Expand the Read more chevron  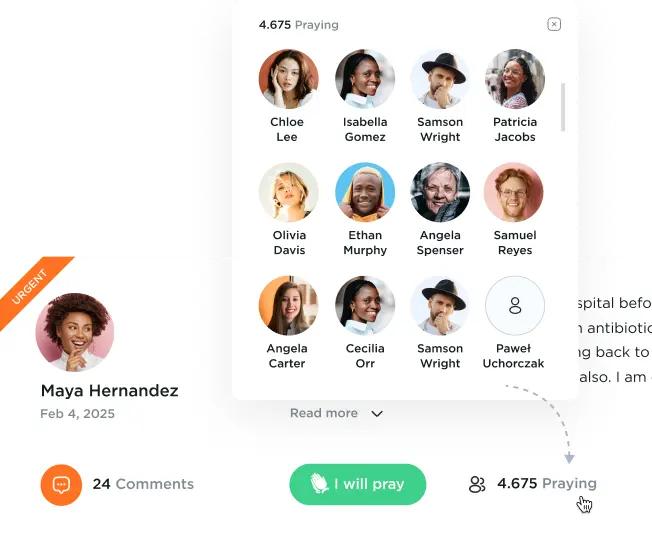(x=377, y=414)
